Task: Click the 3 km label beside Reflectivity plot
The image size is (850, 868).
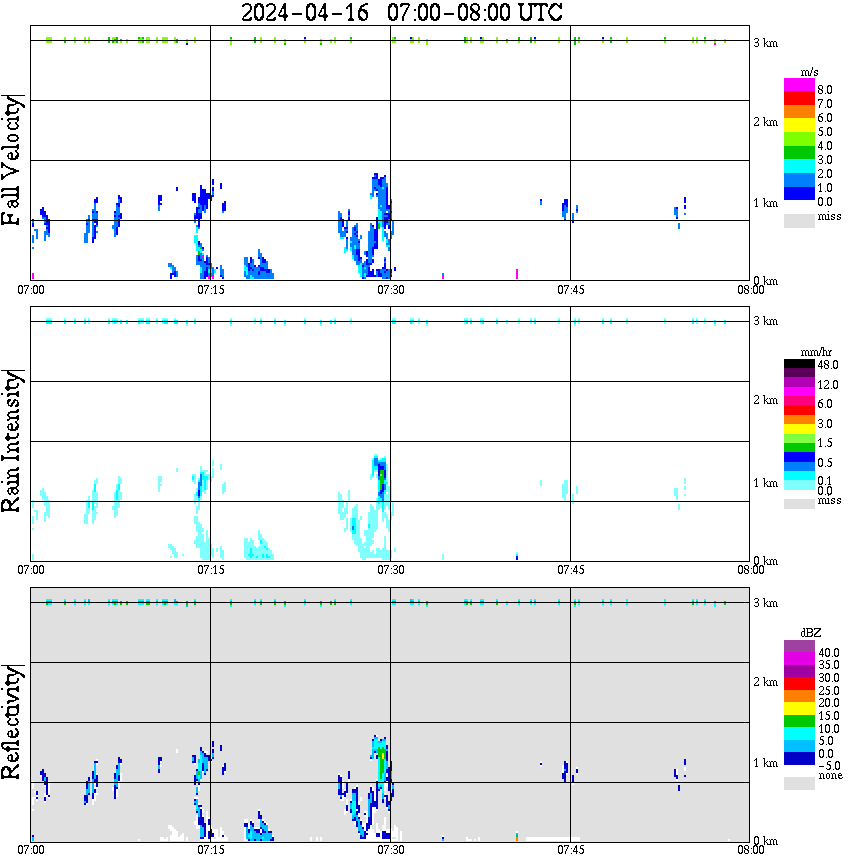Action: (766, 603)
